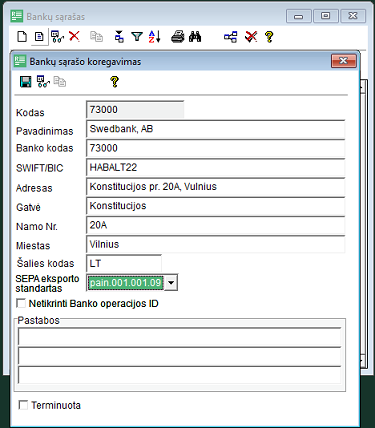The width and height of the screenshot is (375, 428).
Task: Sort the list with the A-Z icon
Action: pyautogui.click(x=154, y=36)
